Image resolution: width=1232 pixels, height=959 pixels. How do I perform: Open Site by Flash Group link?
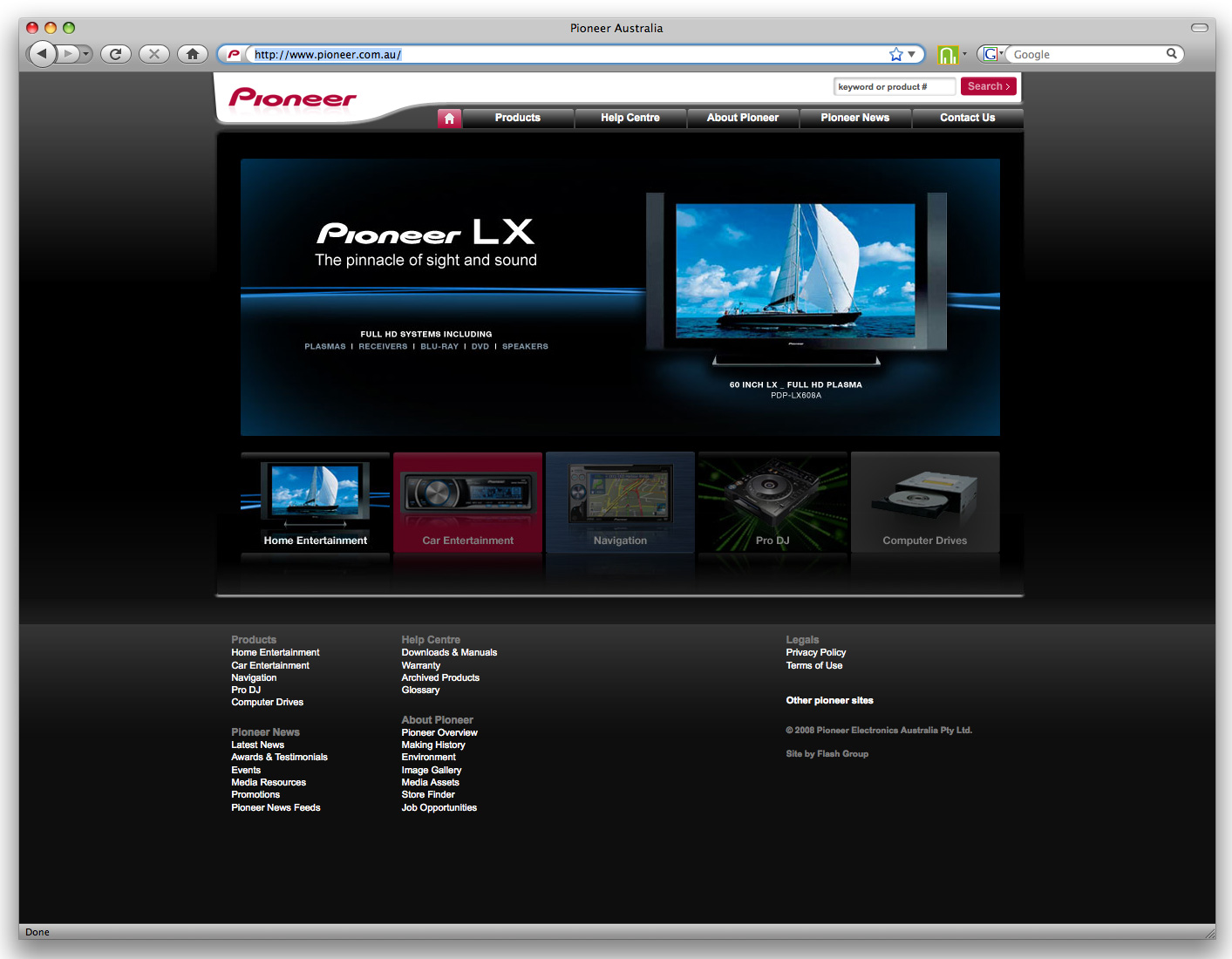pyautogui.click(x=827, y=753)
